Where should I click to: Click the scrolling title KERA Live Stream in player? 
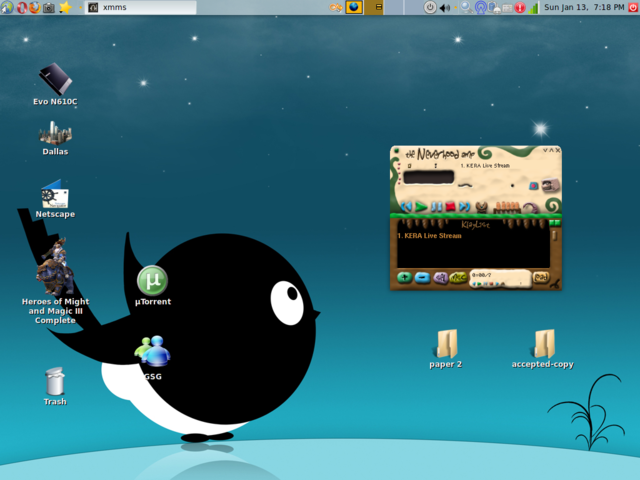(485, 165)
